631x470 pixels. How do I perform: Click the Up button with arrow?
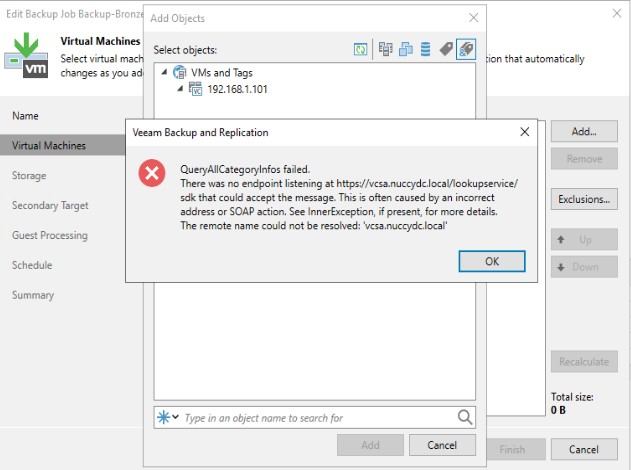tap(584, 239)
